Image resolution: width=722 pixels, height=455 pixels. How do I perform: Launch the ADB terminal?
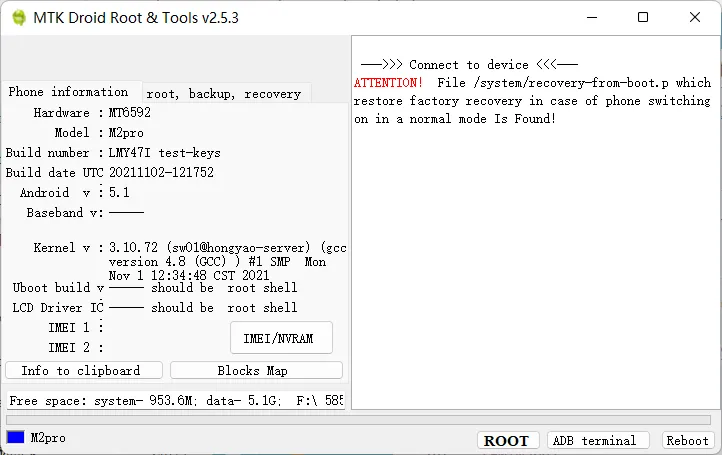(594, 440)
